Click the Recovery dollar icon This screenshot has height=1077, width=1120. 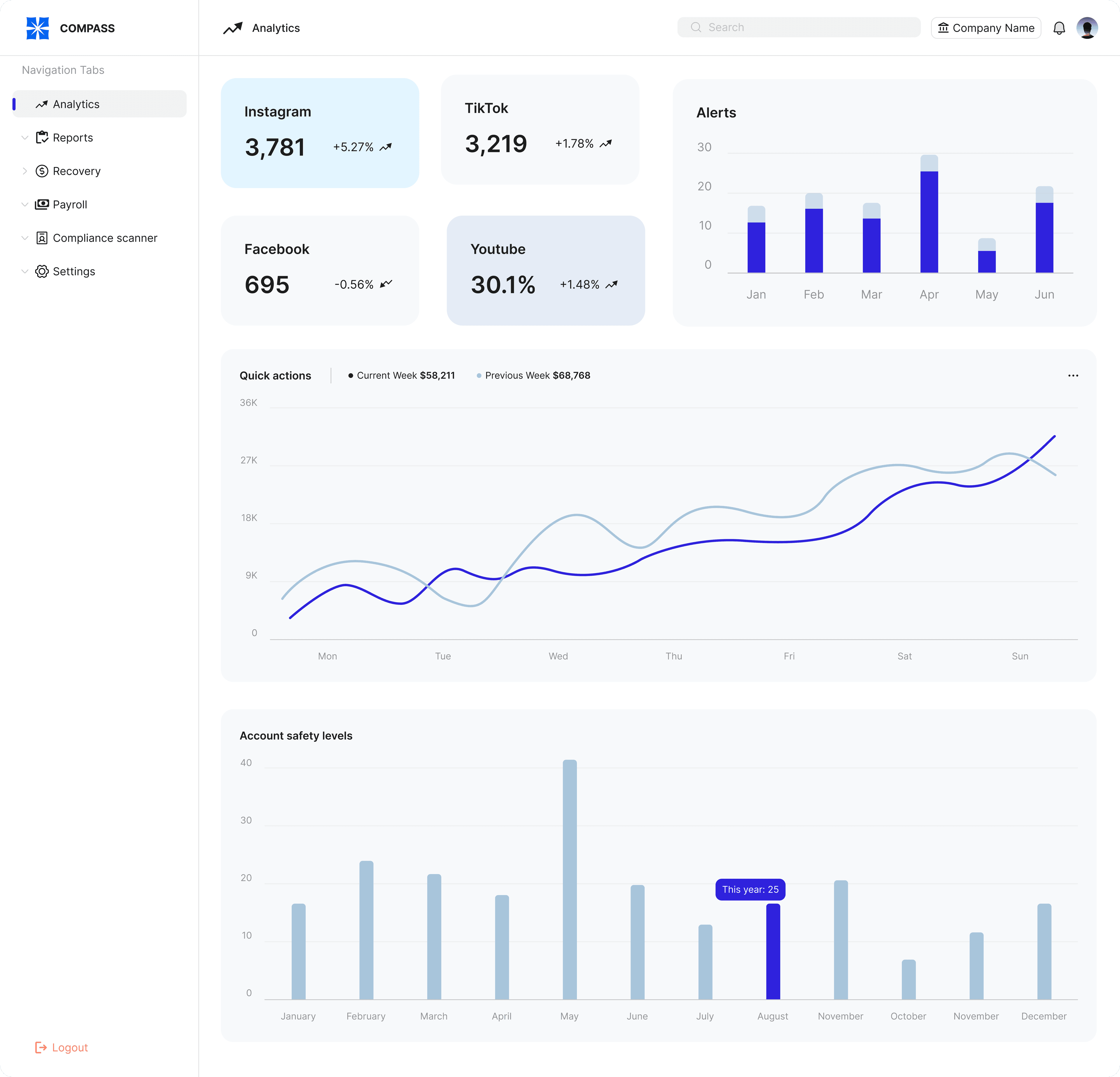click(x=42, y=171)
